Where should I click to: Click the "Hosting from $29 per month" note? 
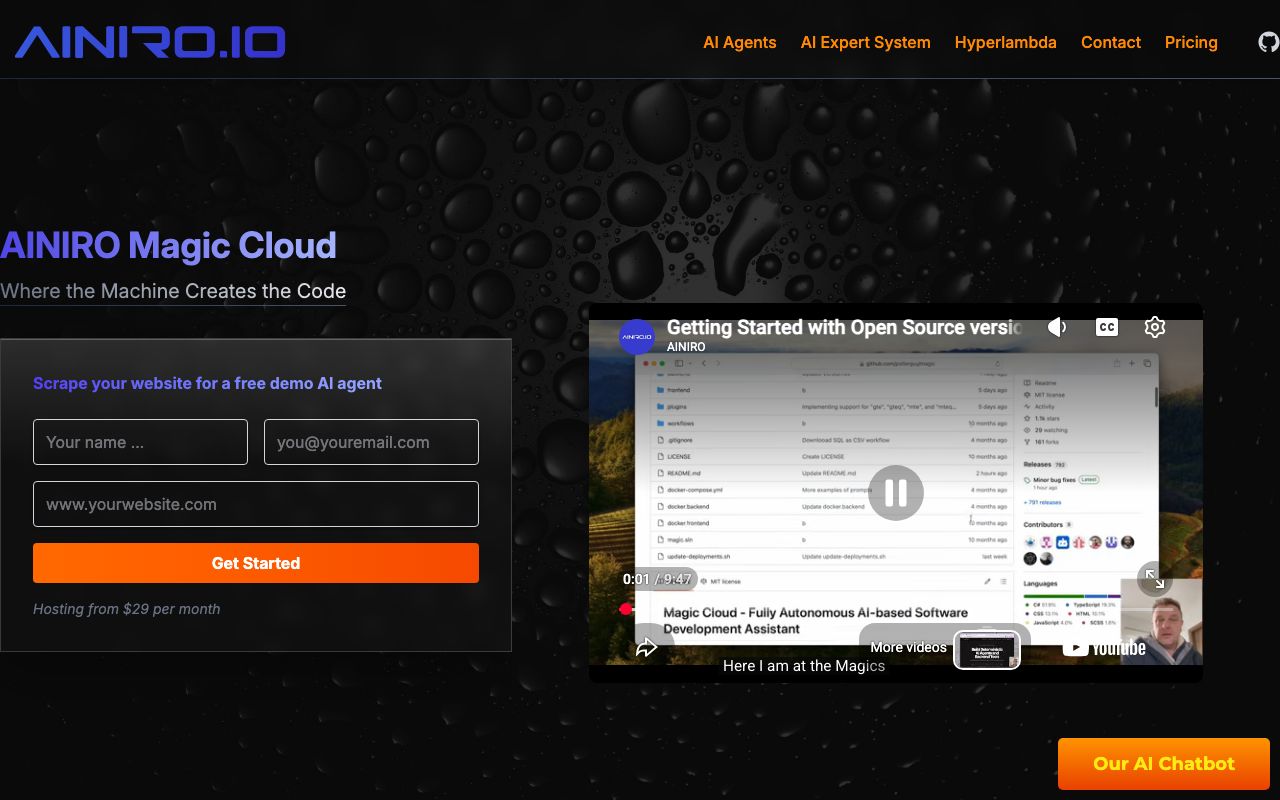pos(127,609)
